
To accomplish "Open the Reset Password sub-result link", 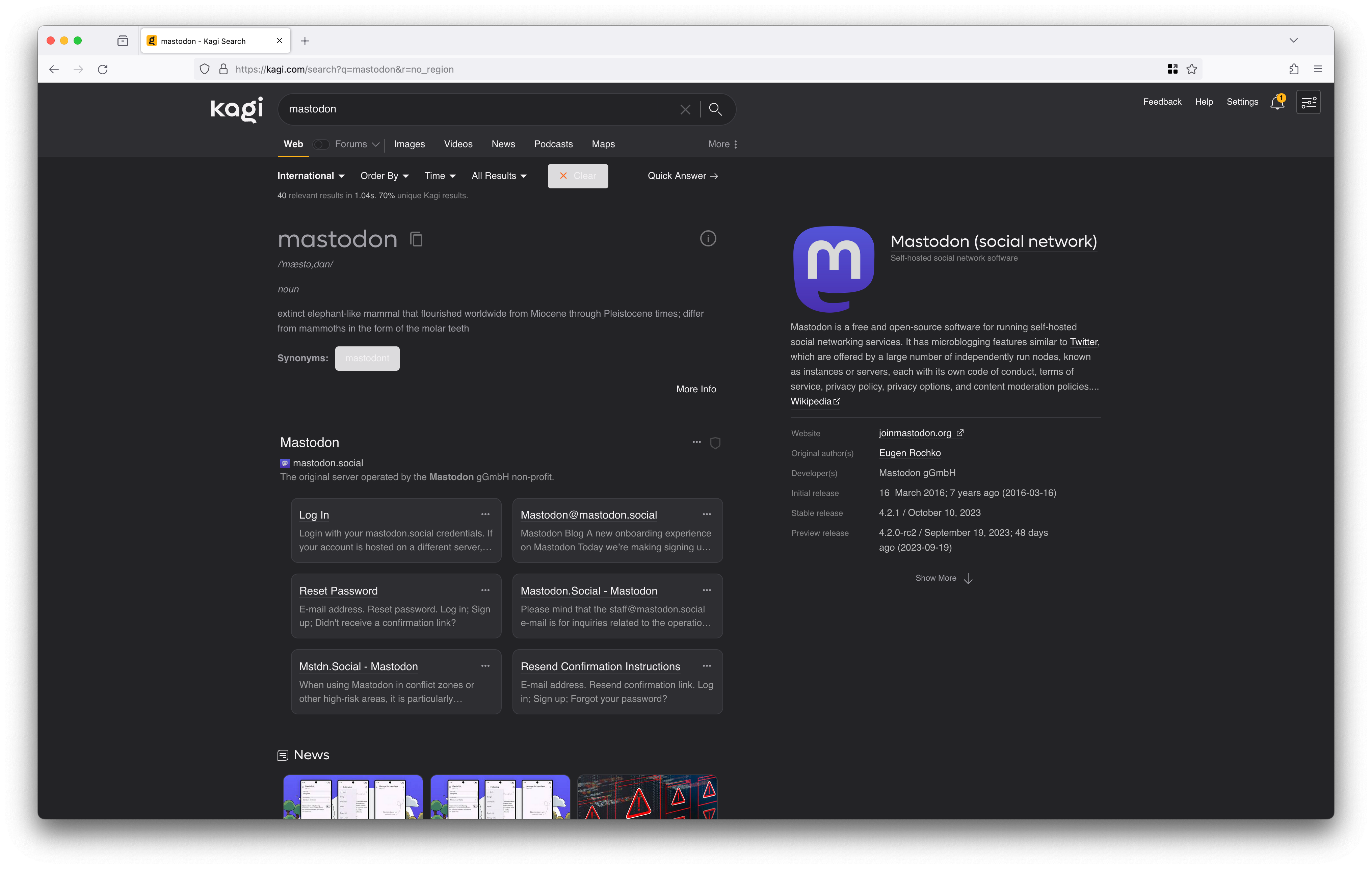I will (338, 591).
